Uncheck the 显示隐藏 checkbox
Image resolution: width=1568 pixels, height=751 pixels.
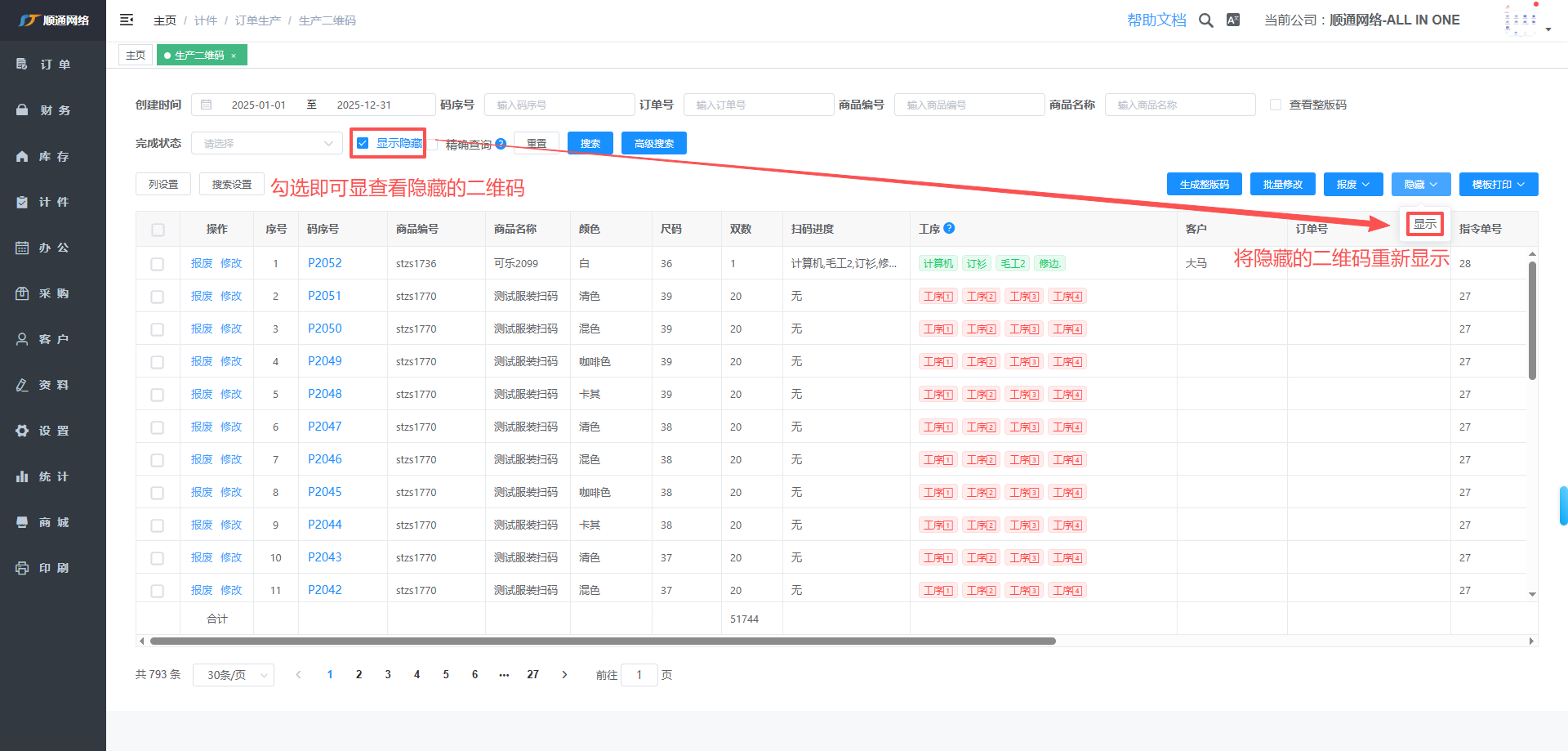coord(363,143)
